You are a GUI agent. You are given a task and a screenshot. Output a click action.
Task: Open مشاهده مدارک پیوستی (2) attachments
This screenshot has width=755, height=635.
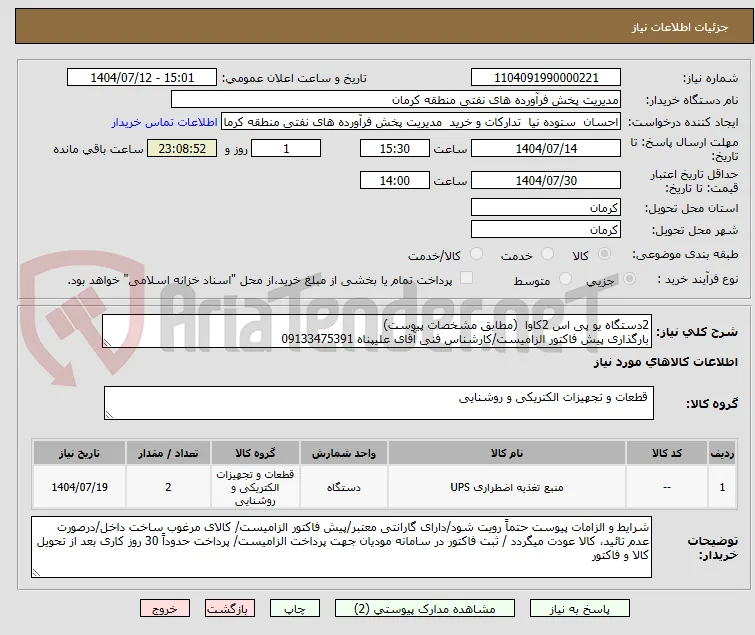[425, 609]
